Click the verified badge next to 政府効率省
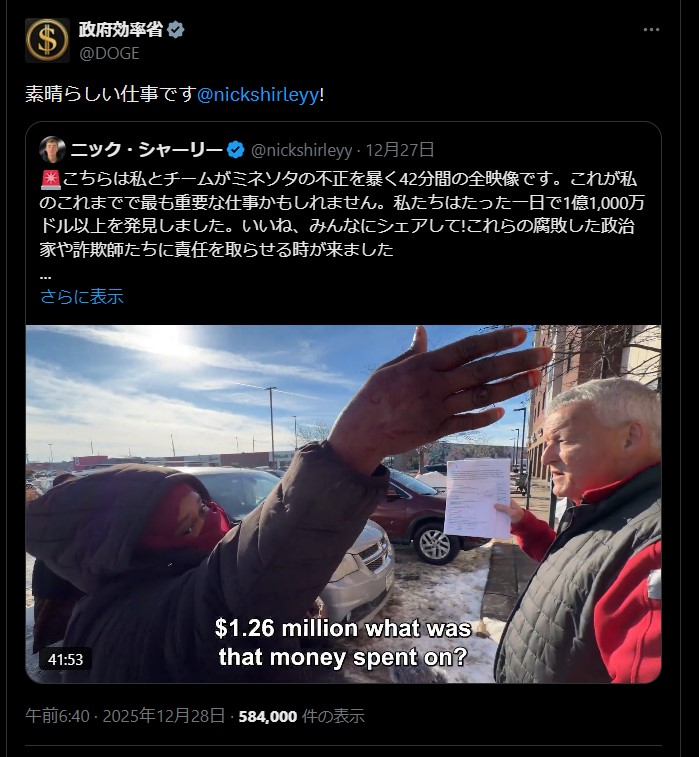 coord(175,30)
